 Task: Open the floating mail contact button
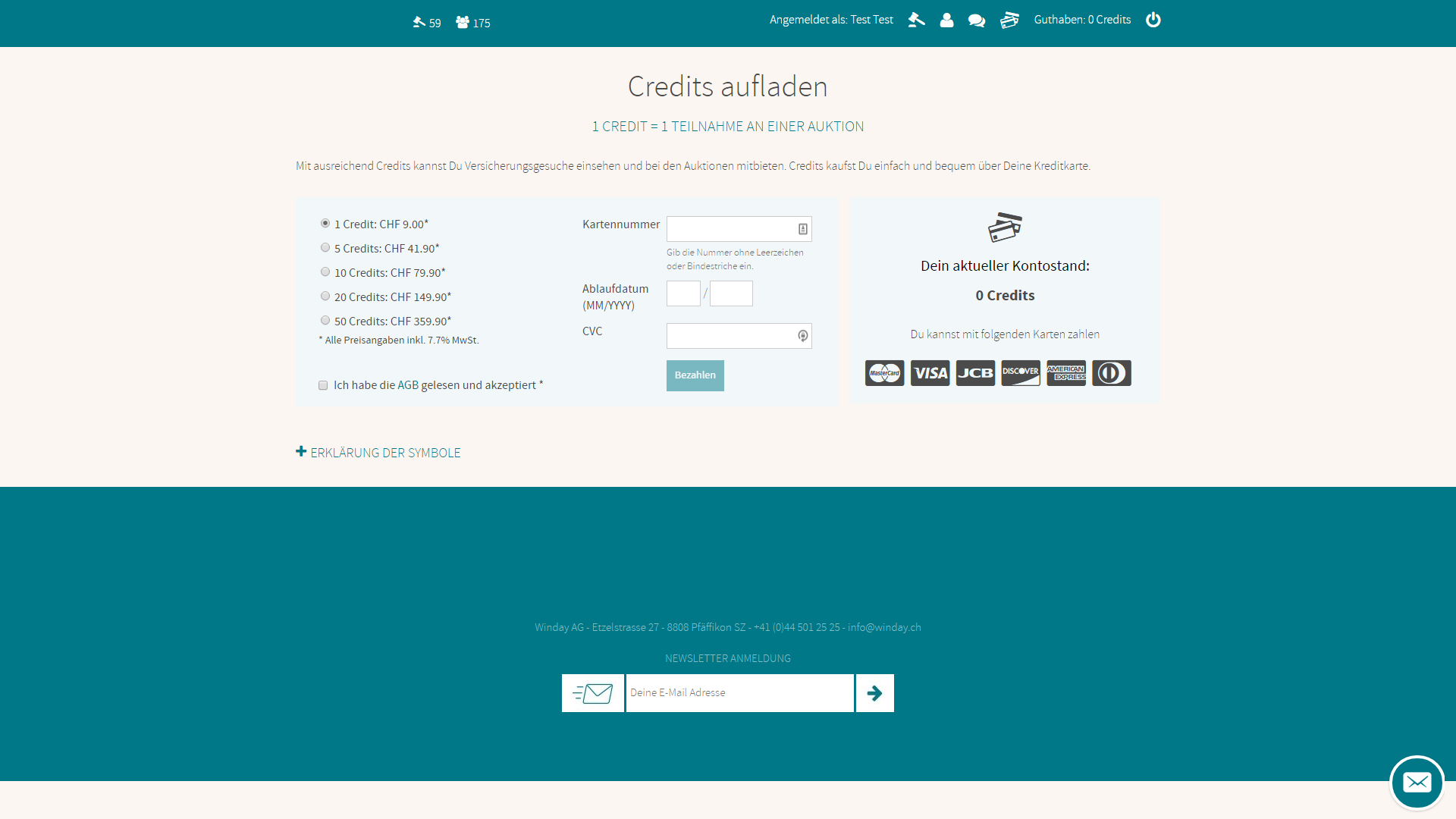tap(1417, 782)
